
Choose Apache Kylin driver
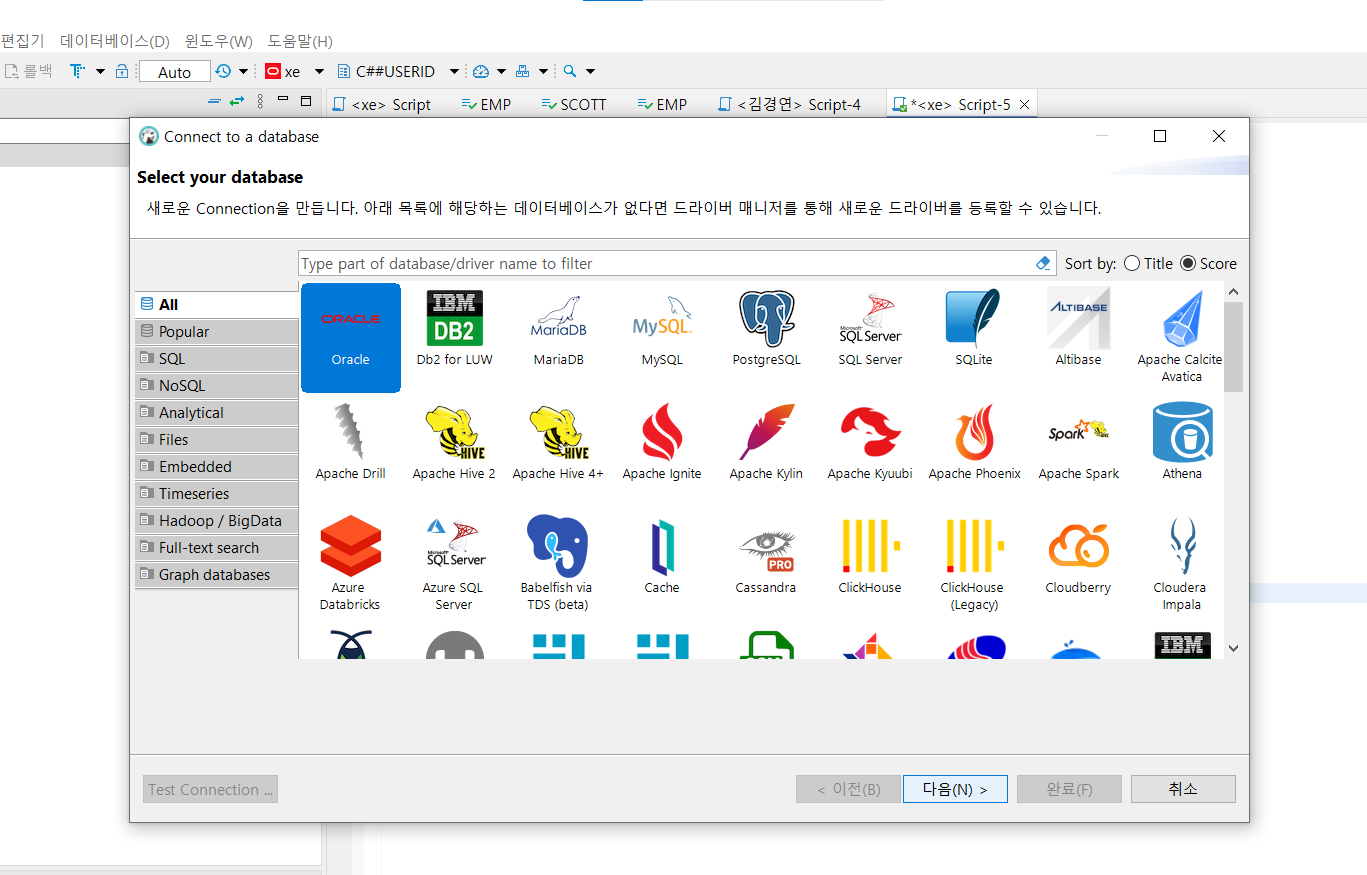(x=766, y=443)
